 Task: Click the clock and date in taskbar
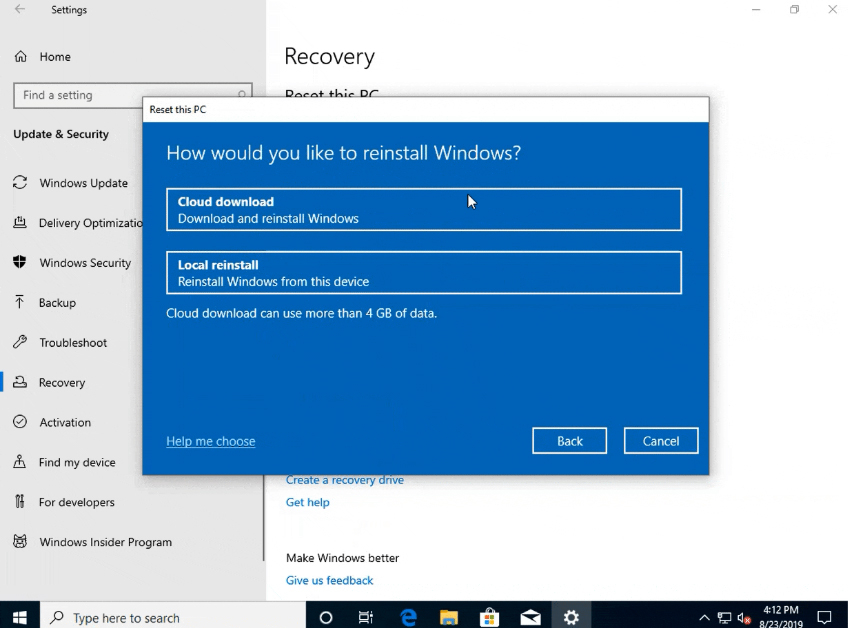pyautogui.click(x=780, y=617)
